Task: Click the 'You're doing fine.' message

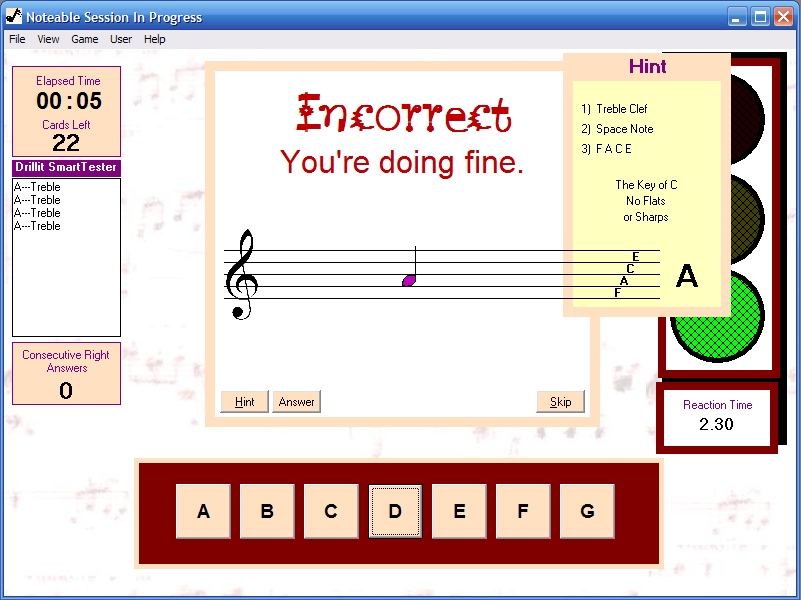Action: tap(402, 162)
